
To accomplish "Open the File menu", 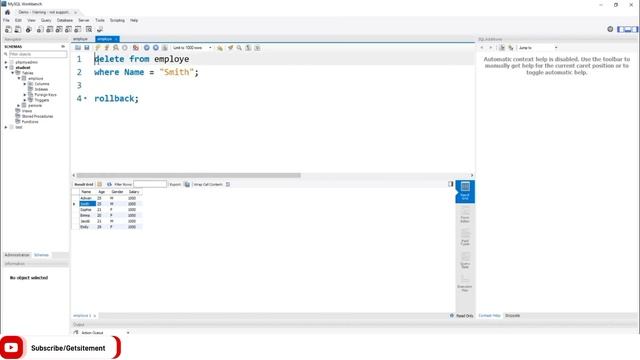I will [x=6, y=20].
